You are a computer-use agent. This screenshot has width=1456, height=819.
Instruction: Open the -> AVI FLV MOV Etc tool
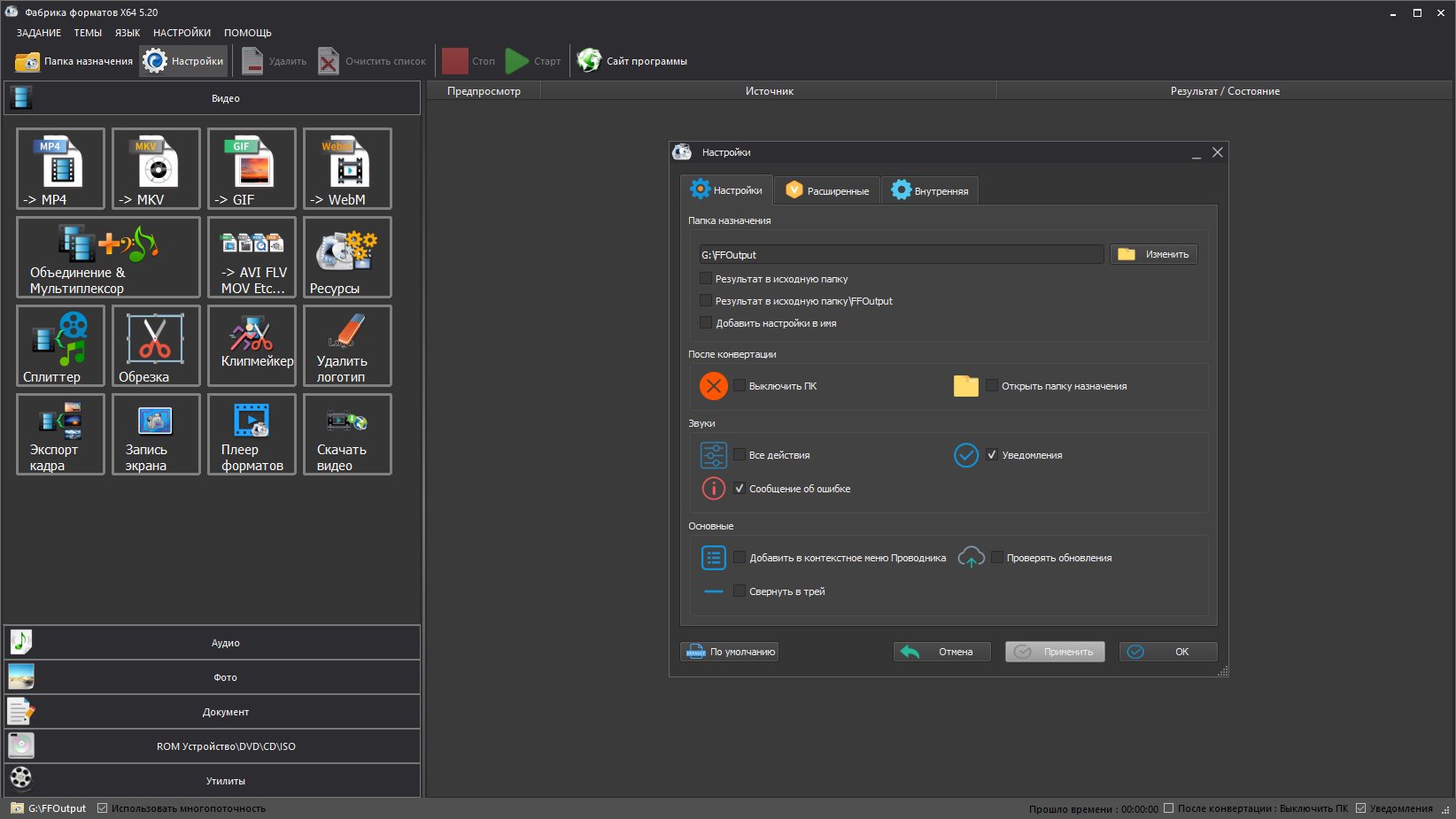[x=252, y=257]
